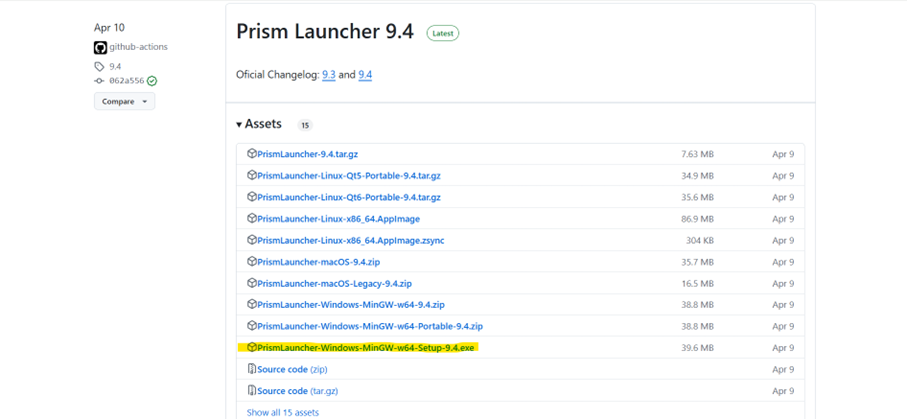This screenshot has width=907, height=419.
Task: Download PrismLauncher-Windows-MinGW-w64-9.4.zip
Action: click(x=351, y=305)
